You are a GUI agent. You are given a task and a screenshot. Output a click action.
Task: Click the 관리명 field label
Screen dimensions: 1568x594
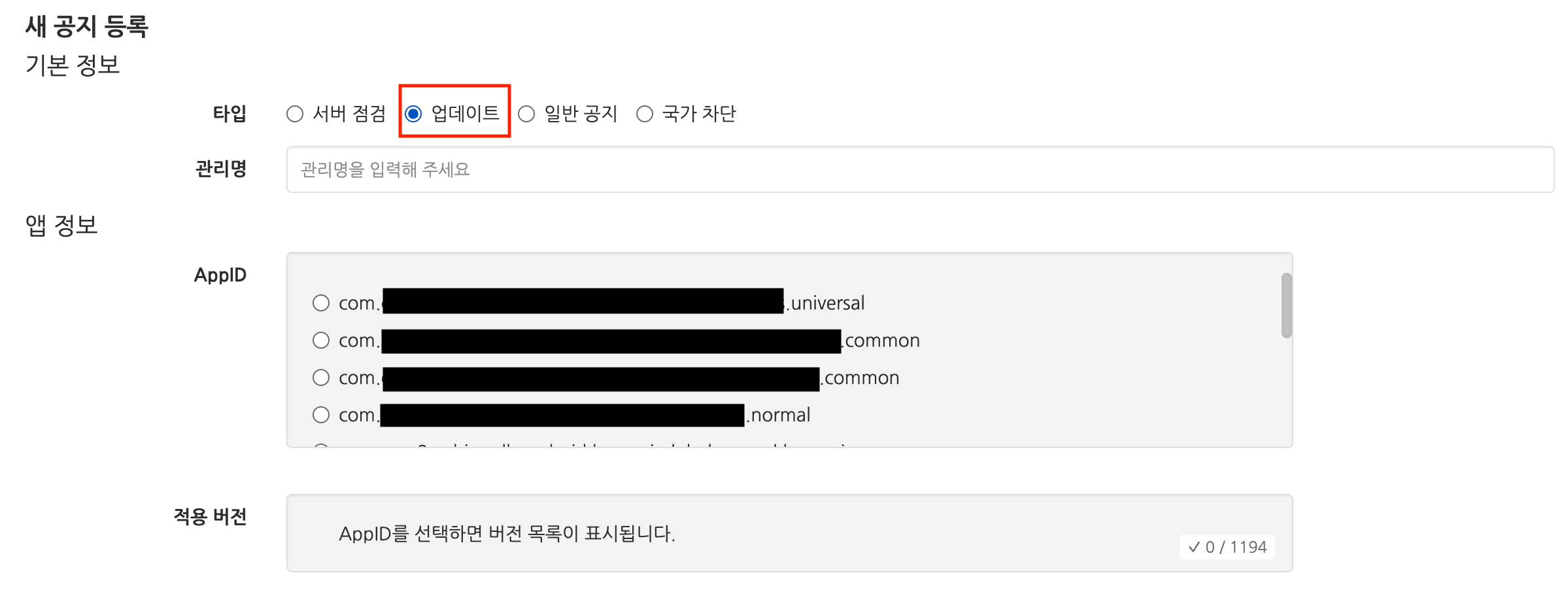[x=220, y=169]
